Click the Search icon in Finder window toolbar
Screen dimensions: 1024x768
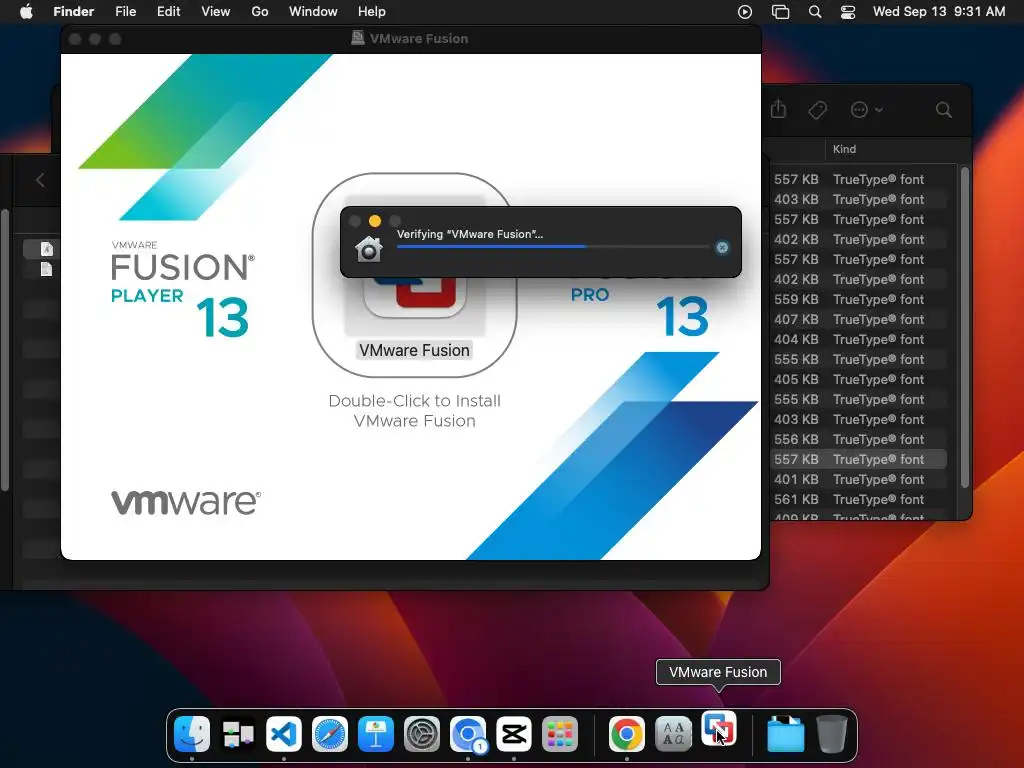[x=944, y=110]
